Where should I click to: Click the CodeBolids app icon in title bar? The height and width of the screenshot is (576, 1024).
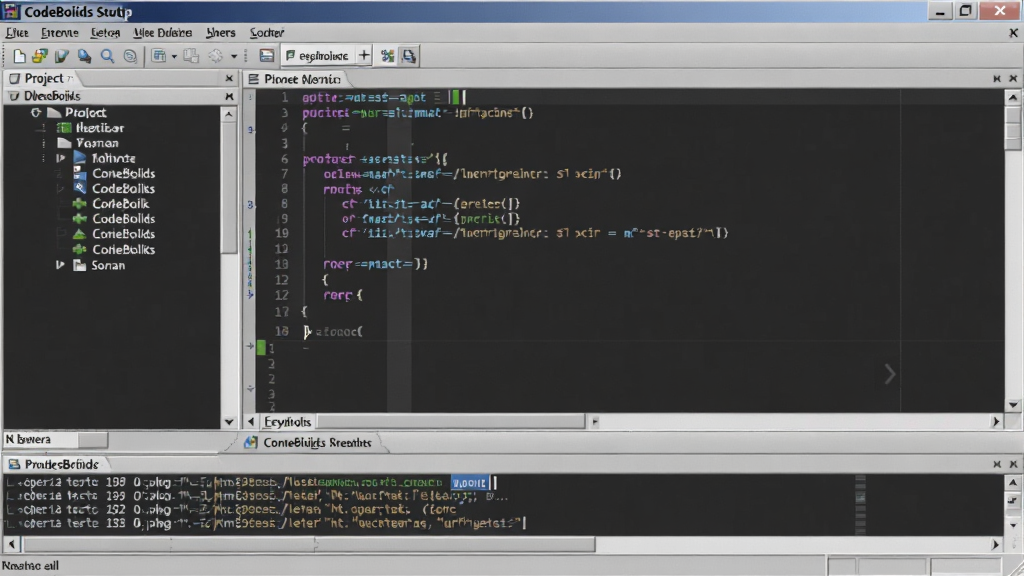tap(11, 11)
